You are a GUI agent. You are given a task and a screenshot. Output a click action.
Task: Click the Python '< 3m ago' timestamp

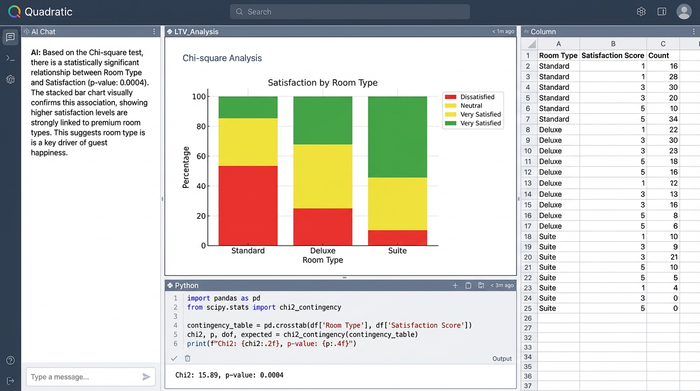(x=502, y=286)
